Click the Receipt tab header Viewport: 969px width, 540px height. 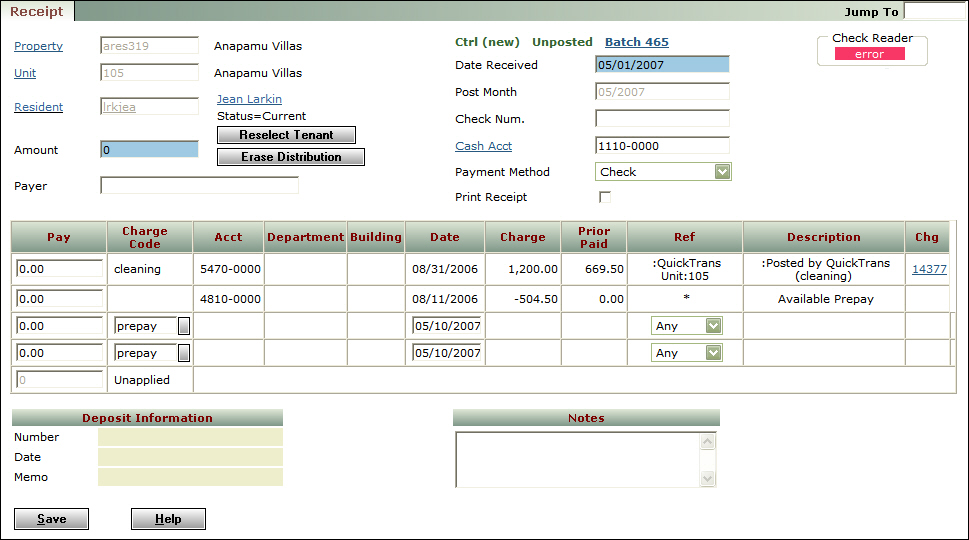[x=37, y=12]
